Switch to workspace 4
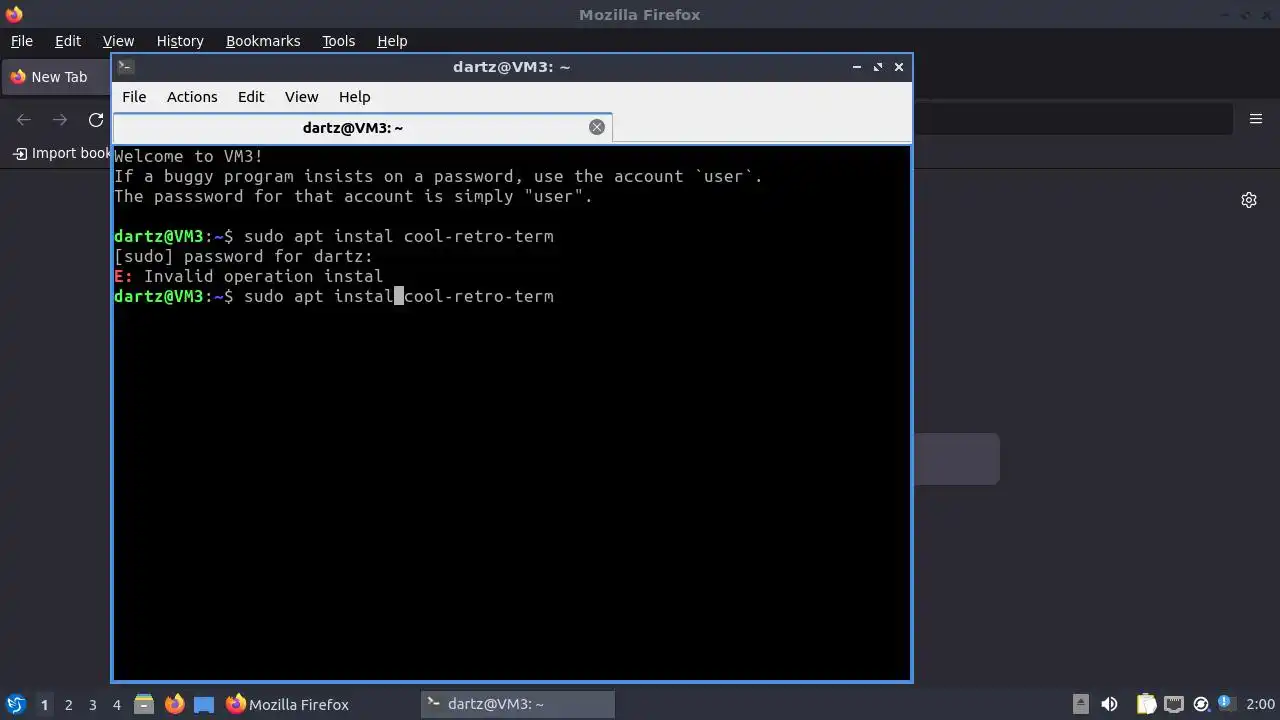 [x=117, y=705]
